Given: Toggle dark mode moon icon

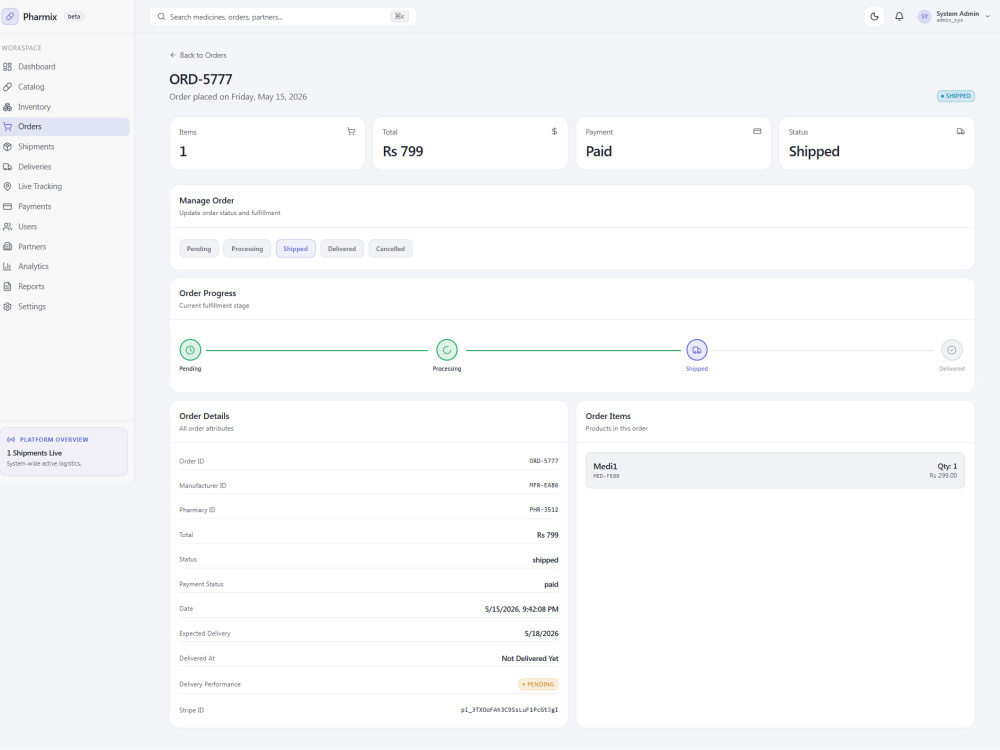Looking at the screenshot, I should point(874,17).
